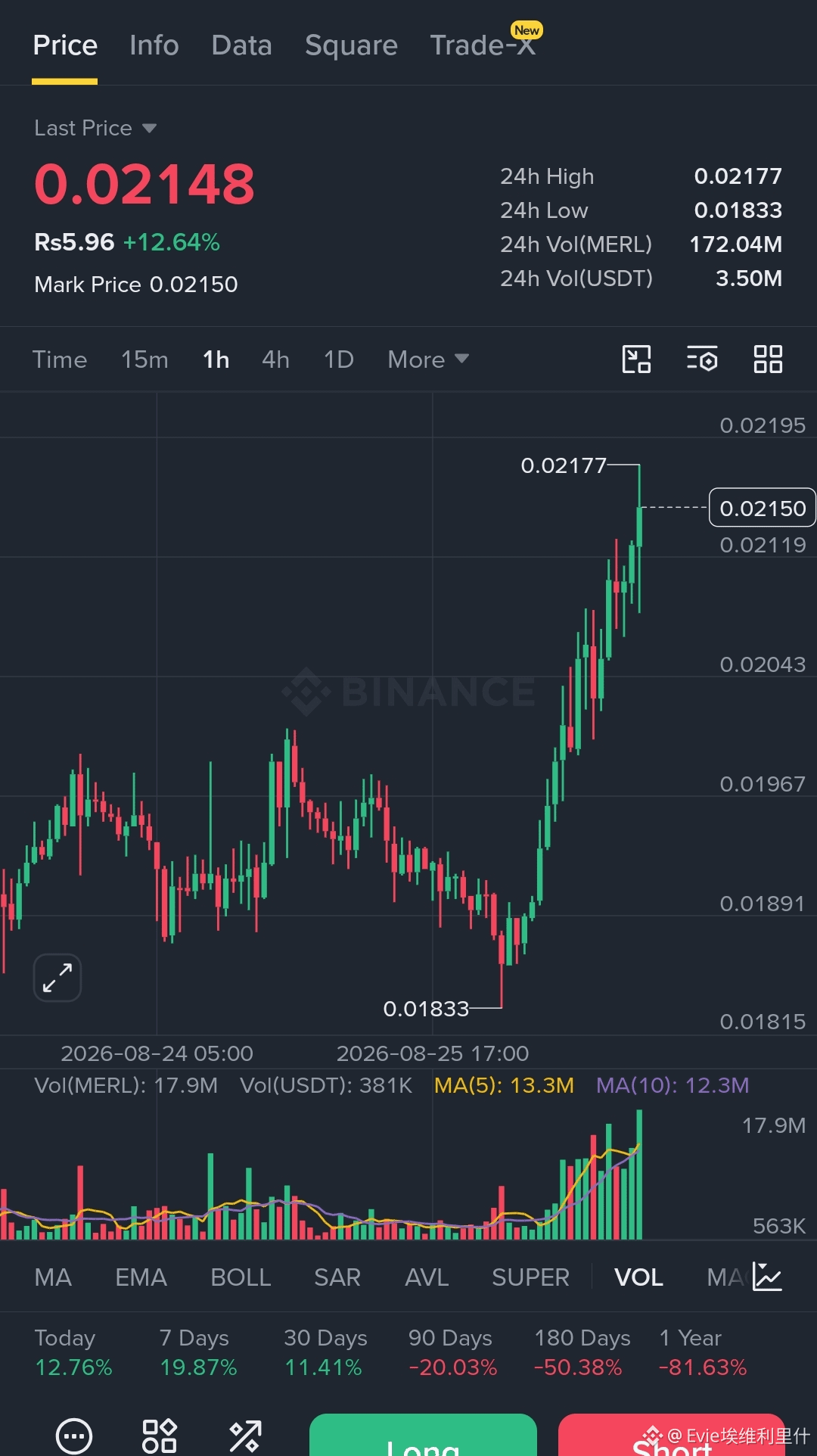Click the 2026-08-25 17:00 time axis label
The image size is (817, 1456).
point(433,1053)
